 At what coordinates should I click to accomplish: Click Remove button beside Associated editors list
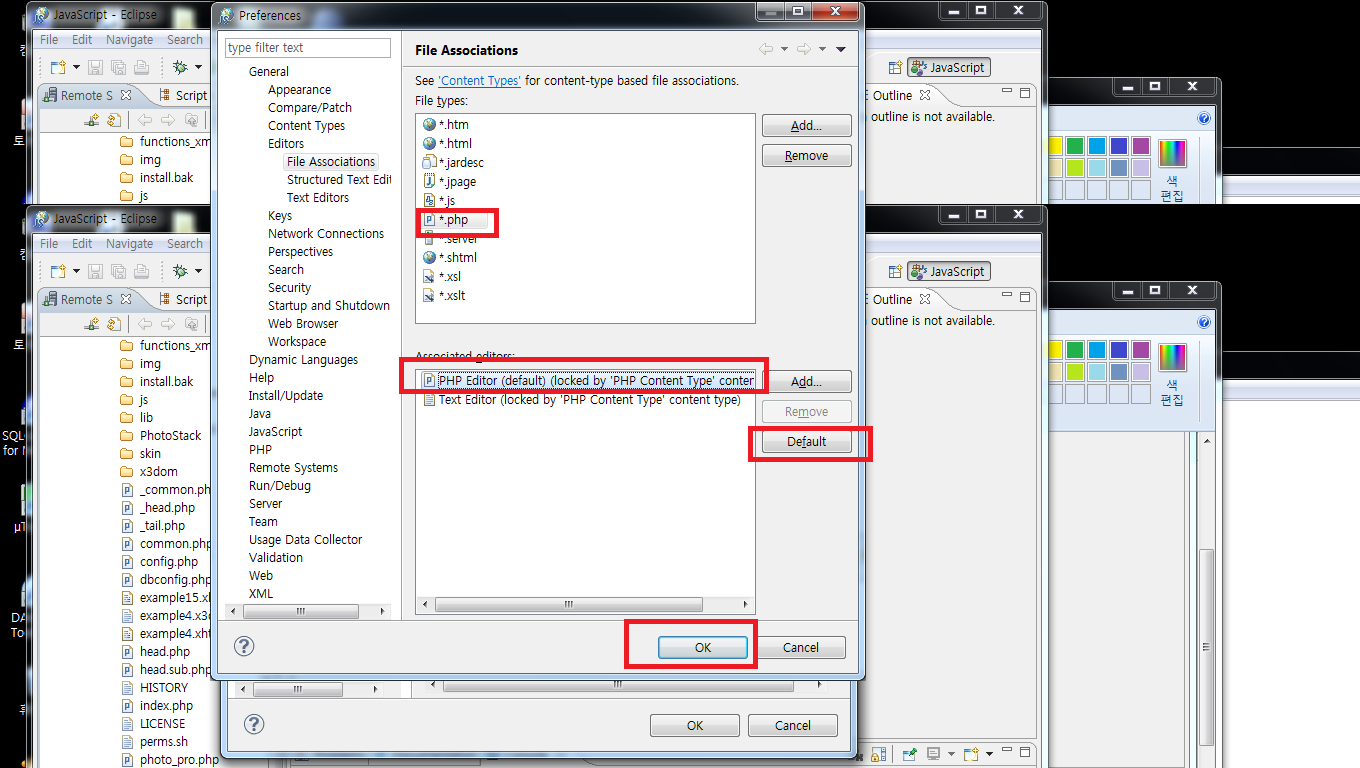(x=806, y=412)
